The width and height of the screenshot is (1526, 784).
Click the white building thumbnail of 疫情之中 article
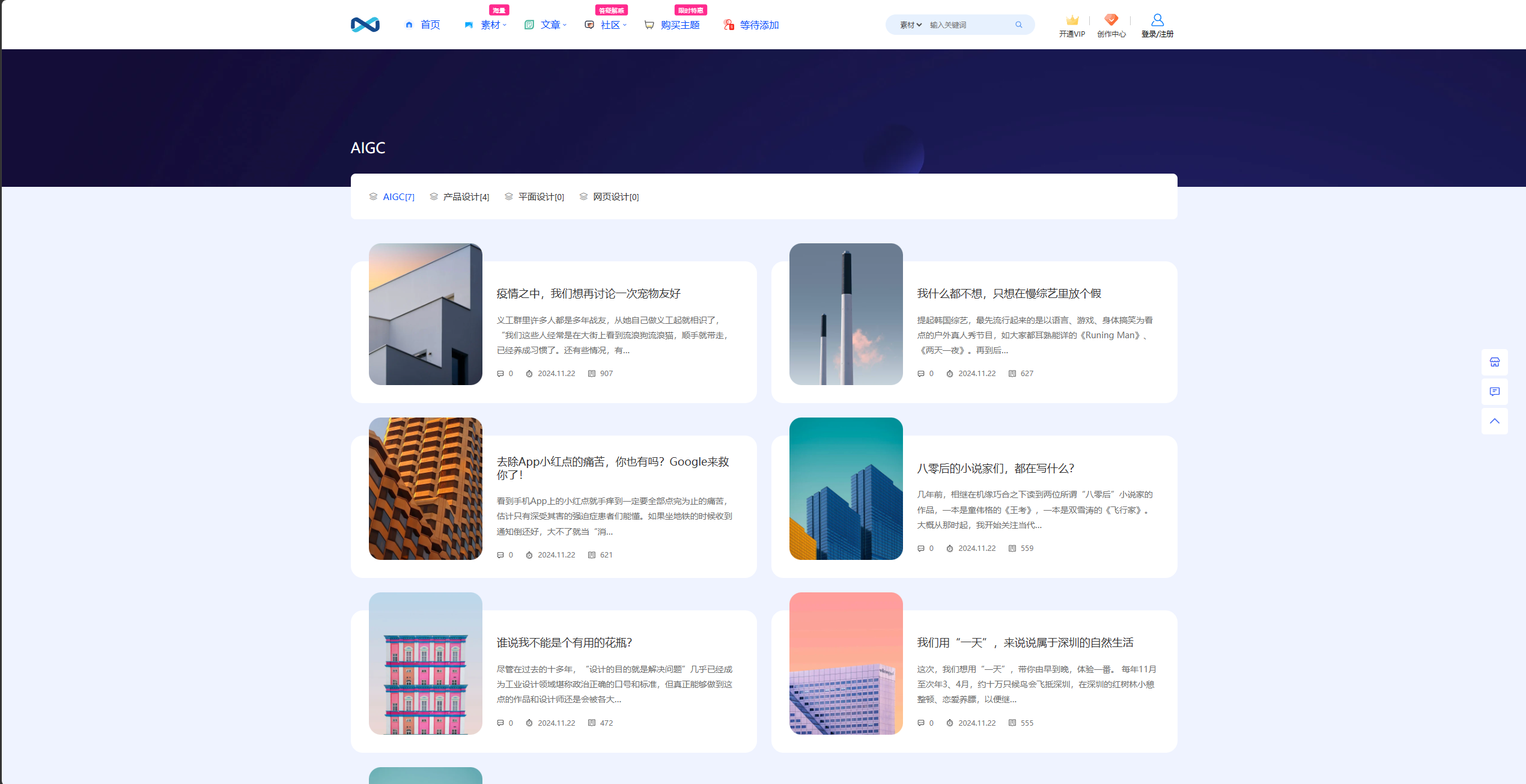coord(425,314)
